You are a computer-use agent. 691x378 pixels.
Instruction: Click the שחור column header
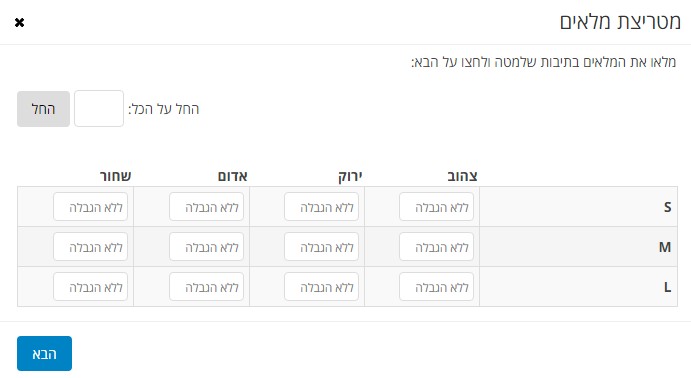click(115, 176)
